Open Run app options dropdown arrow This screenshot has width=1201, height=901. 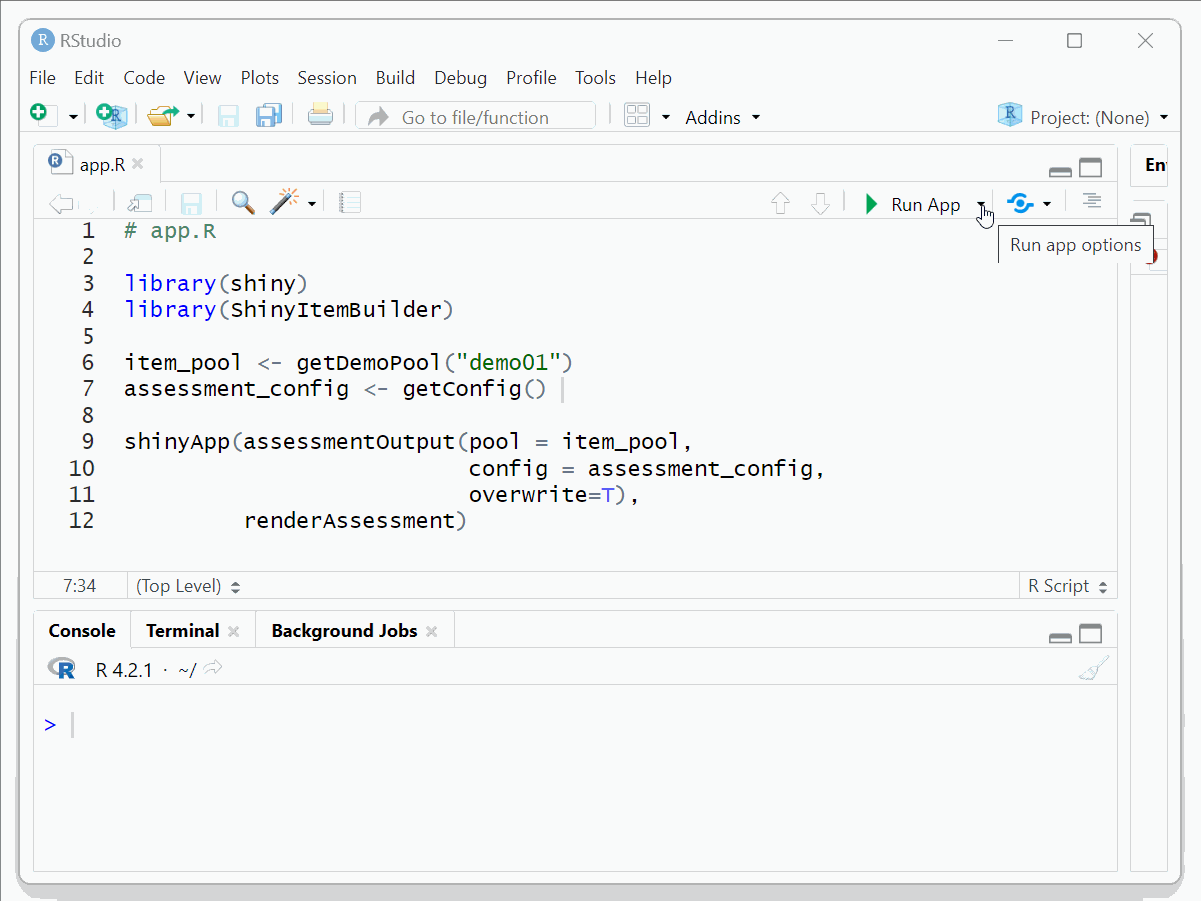982,205
